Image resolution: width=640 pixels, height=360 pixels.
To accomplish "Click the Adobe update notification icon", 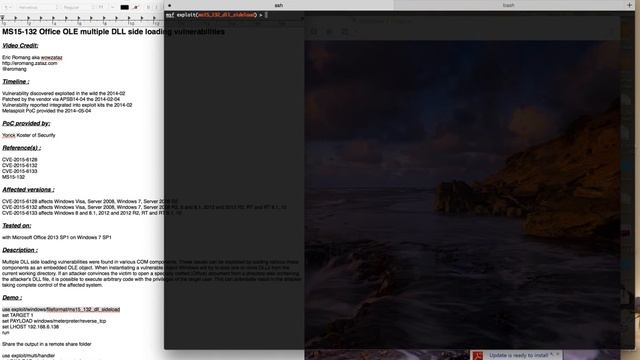I will [478, 356].
